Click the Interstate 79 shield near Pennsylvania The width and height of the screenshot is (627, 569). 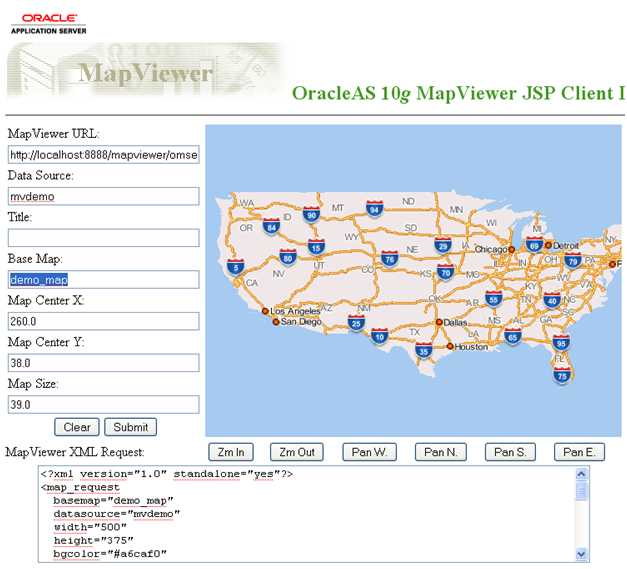tap(573, 261)
